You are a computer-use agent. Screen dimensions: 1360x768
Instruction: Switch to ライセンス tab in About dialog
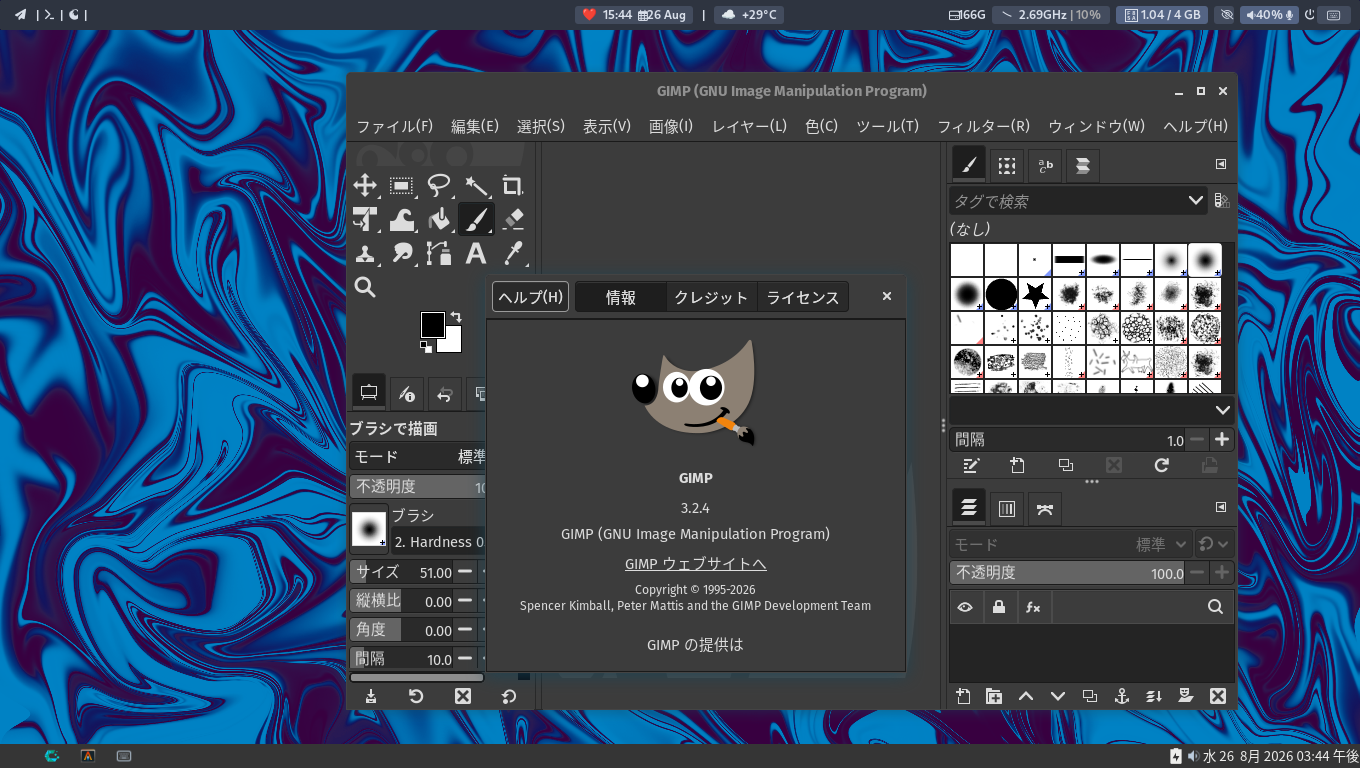coord(803,297)
